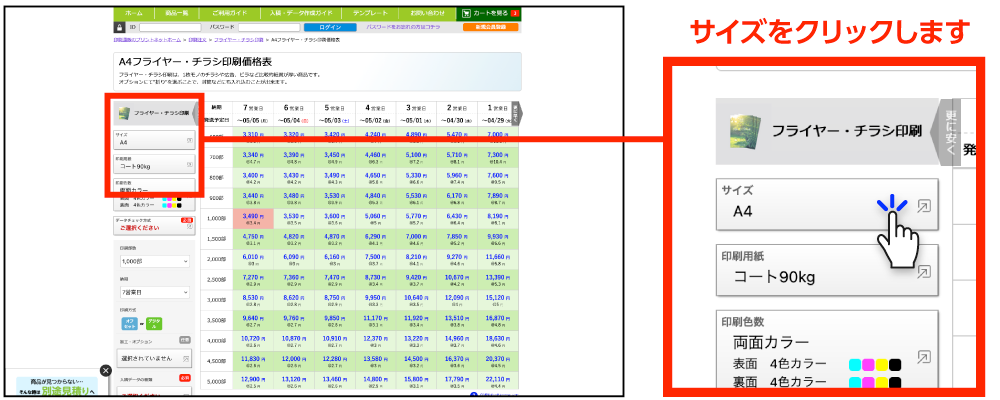Select the magenta swatch in the enlarged 表面 row

point(869,365)
